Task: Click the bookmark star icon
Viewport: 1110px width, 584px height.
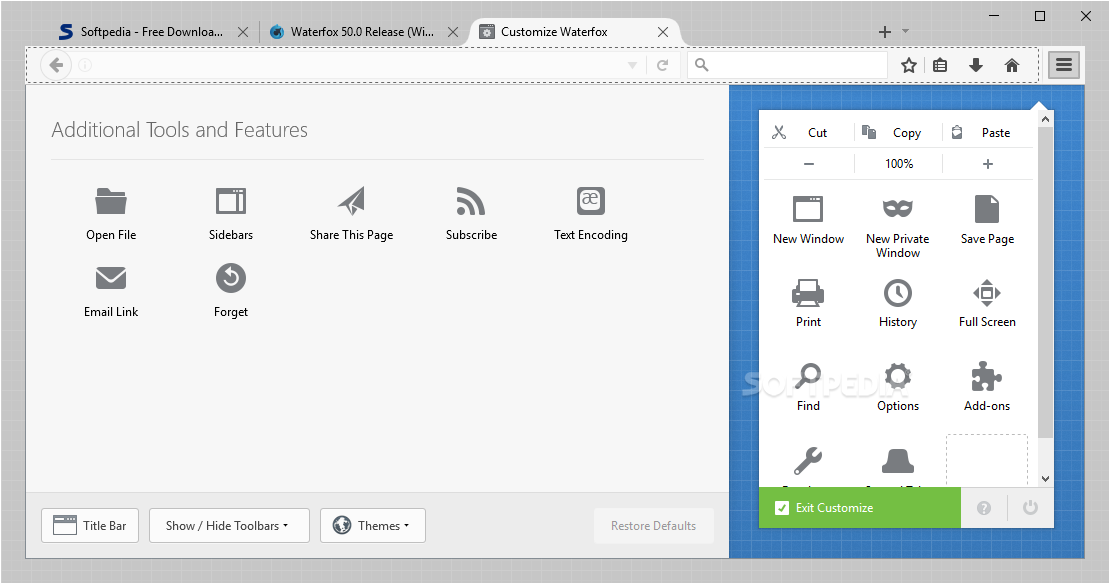Action: (x=909, y=65)
